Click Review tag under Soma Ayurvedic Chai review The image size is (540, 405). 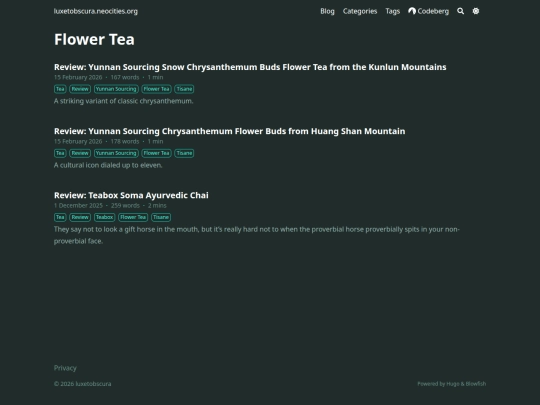[80, 217]
